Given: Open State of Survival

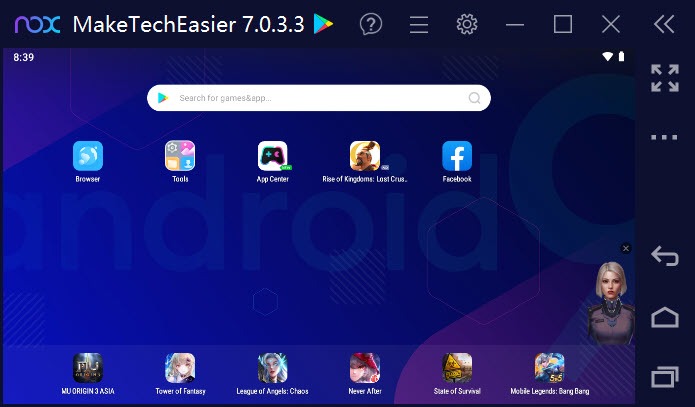Looking at the screenshot, I should 457,368.
